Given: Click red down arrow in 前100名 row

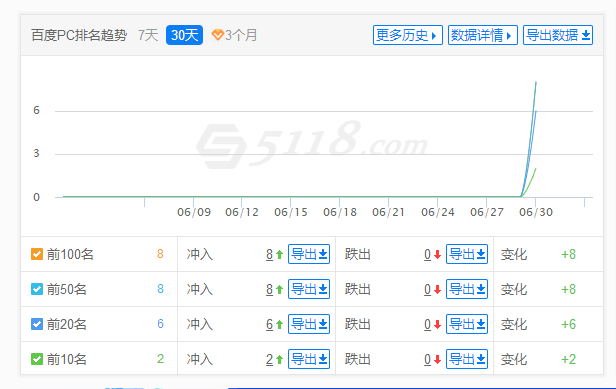Looking at the screenshot, I should (x=437, y=255).
